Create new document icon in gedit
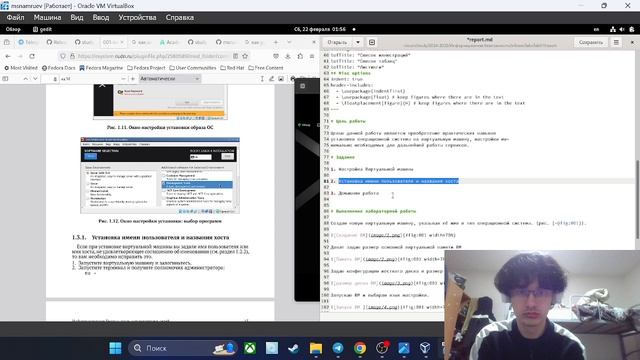This screenshot has height=360, width=640. pyautogui.click(x=372, y=42)
